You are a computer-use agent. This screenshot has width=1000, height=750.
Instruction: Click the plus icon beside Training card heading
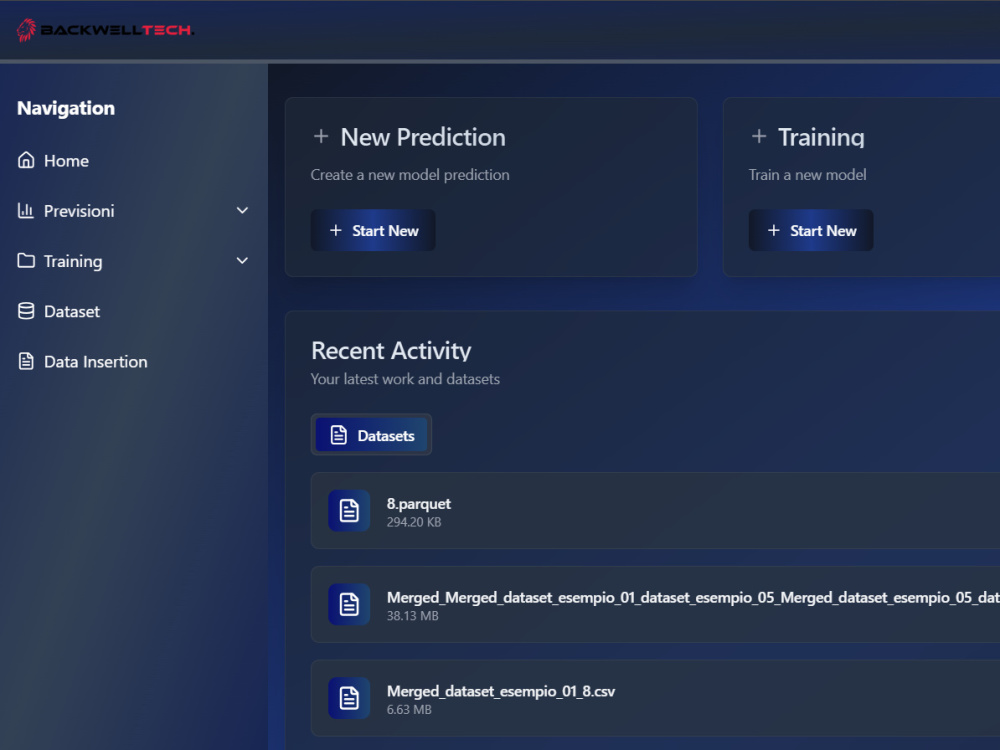(x=759, y=136)
